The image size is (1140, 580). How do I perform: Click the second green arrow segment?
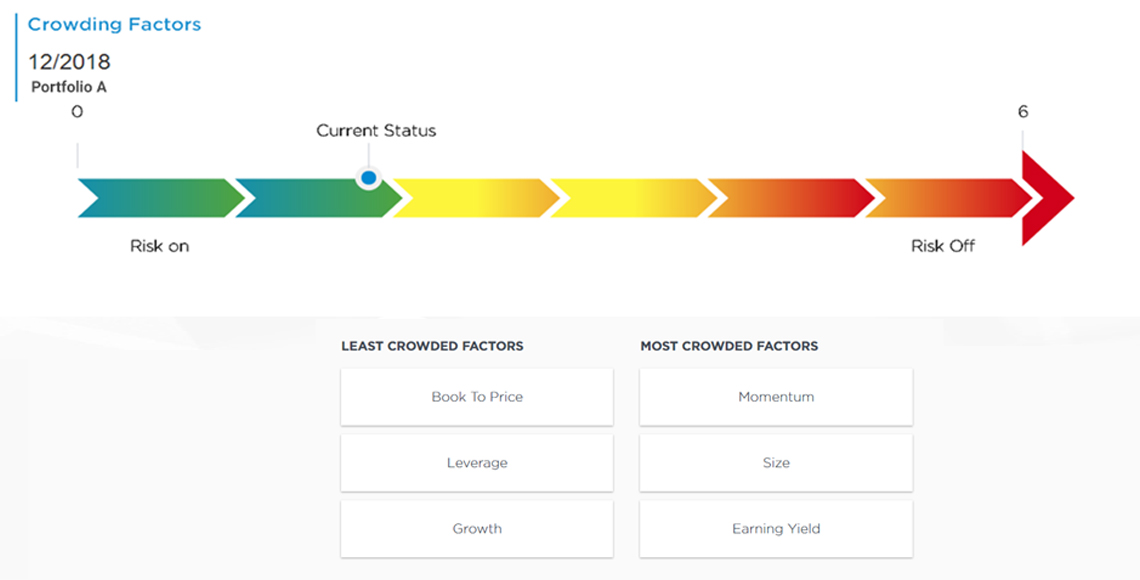pyautogui.click(x=318, y=198)
